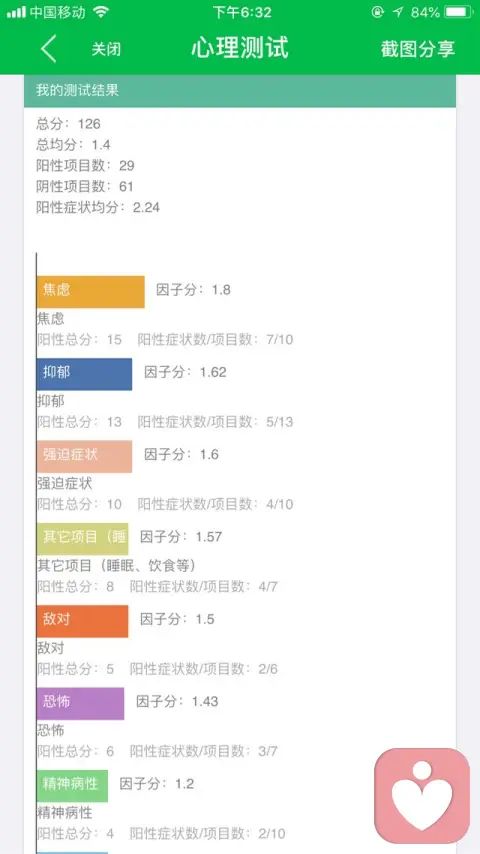The width and height of the screenshot is (480, 854).
Task: Tap the 我的测试结果 header
Action: tap(240, 90)
